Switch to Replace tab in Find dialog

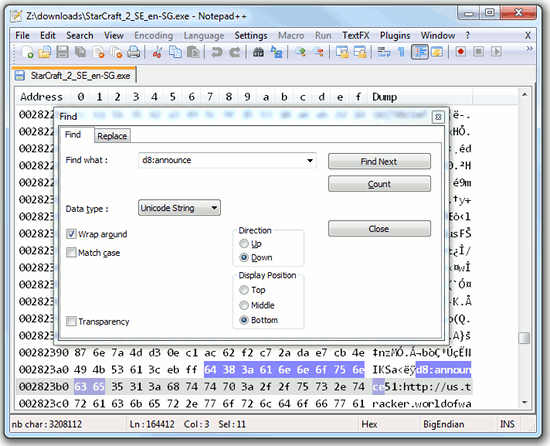112,136
